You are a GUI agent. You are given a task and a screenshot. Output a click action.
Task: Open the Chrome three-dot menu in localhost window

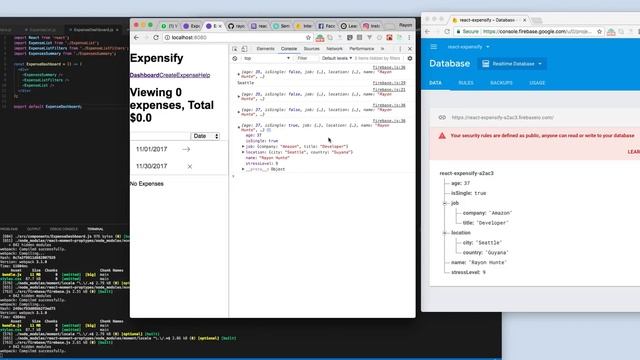[409, 37]
